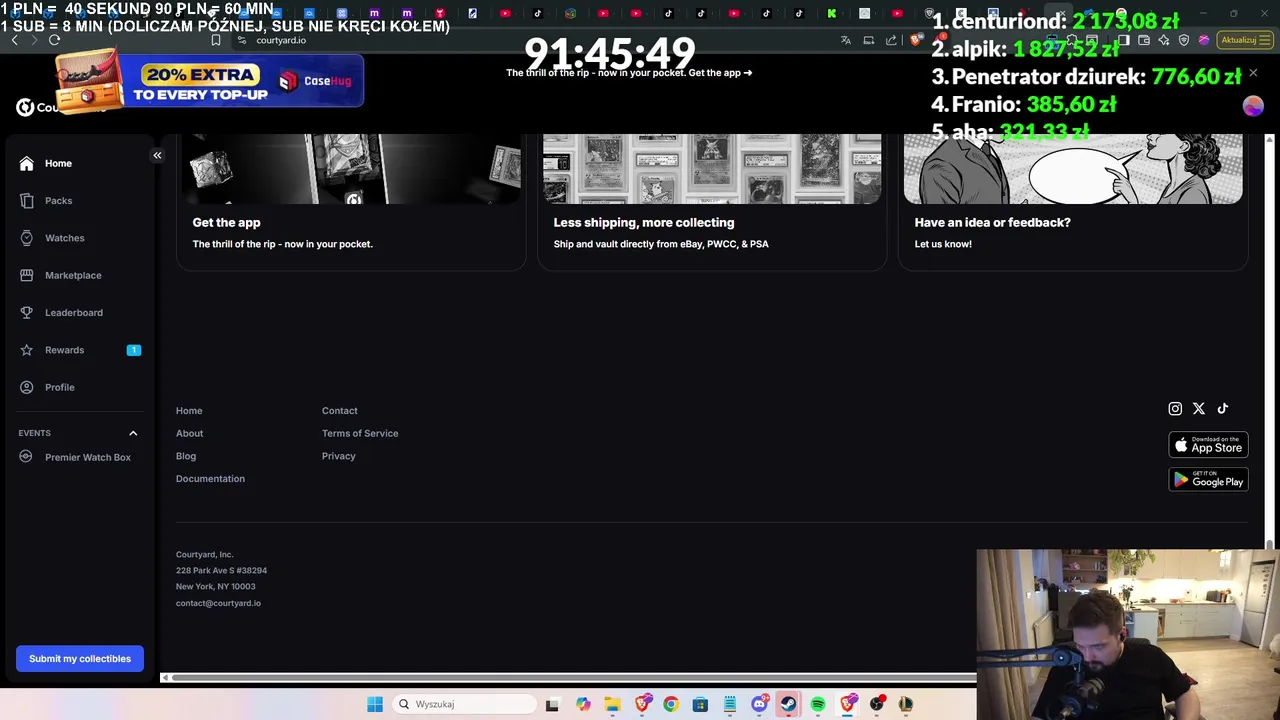Image resolution: width=1280 pixels, height=720 pixels.
Task: Click the Rewards notification badge
Action: coord(134,350)
